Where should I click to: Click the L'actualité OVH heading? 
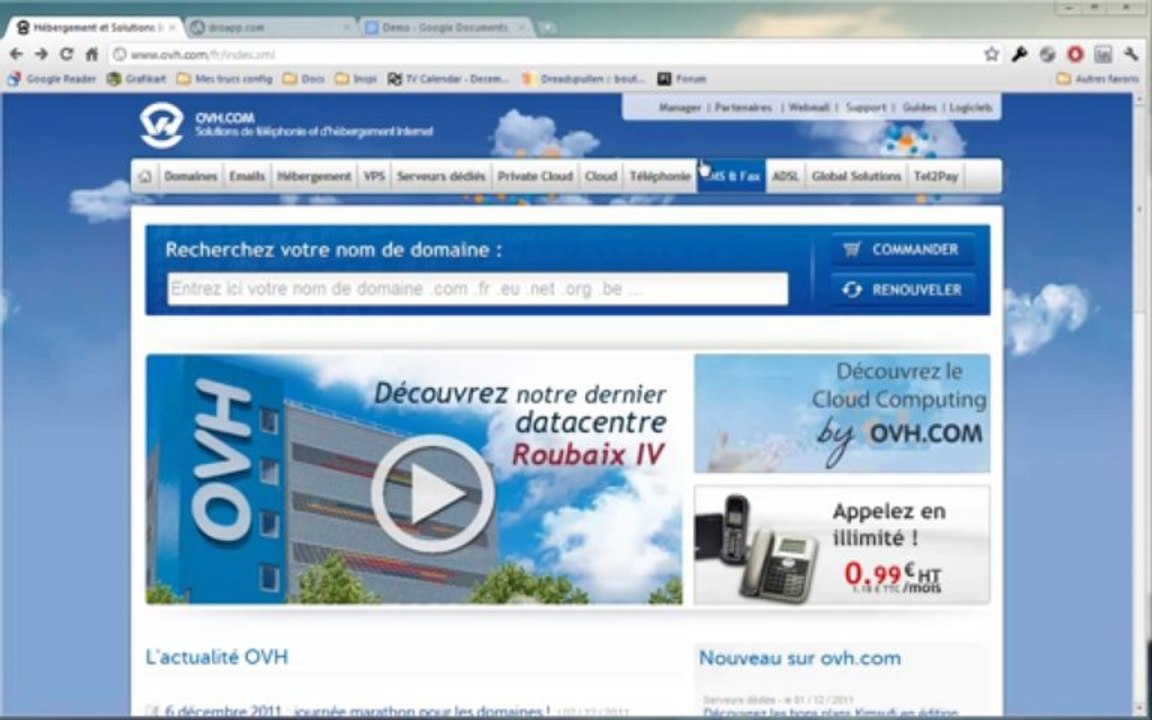(x=217, y=657)
